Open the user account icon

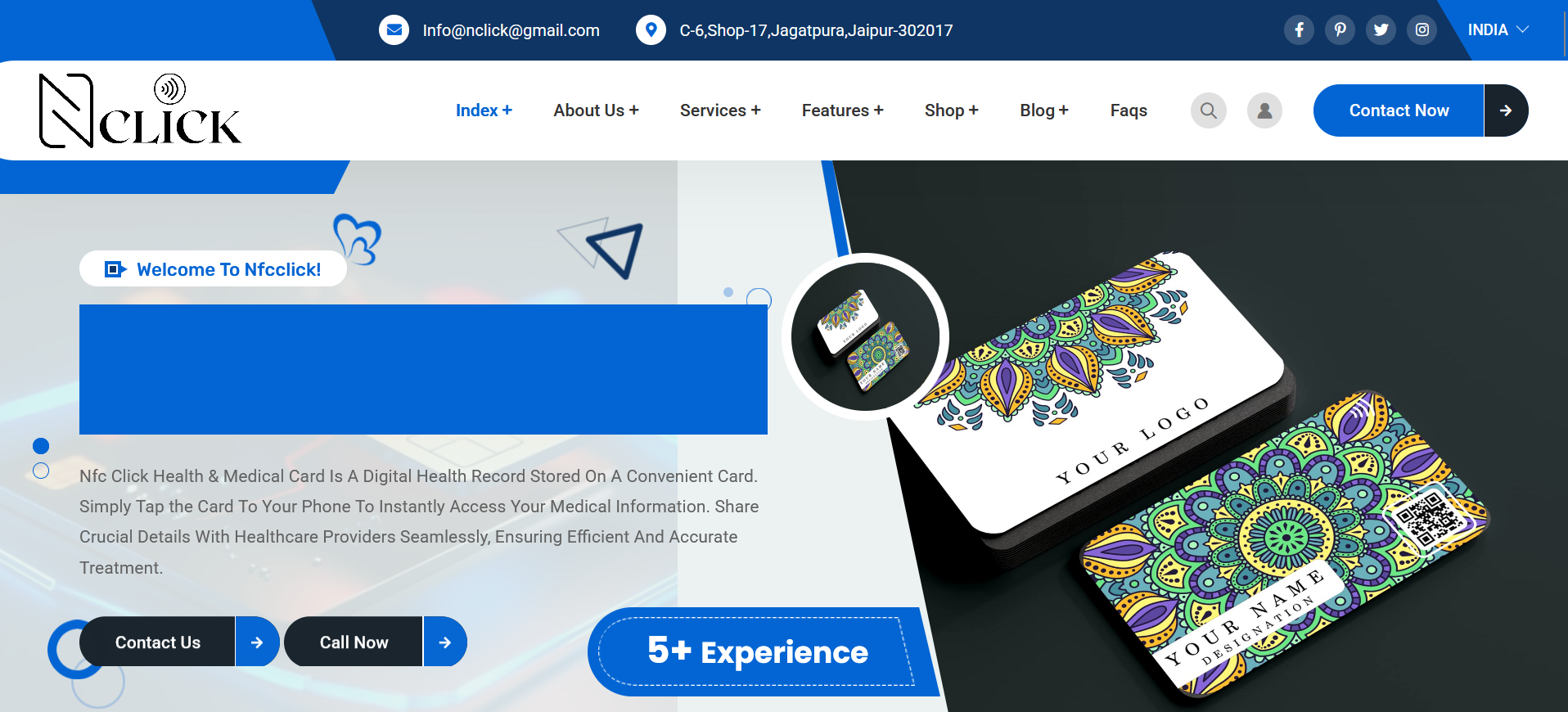click(x=1264, y=110)
